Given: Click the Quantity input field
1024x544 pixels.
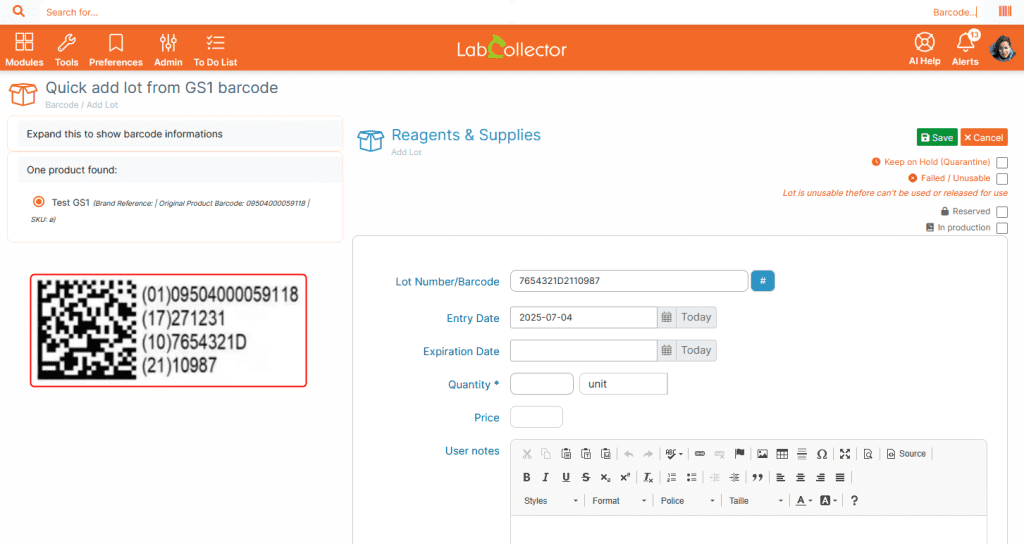Looking at the screenshot, I should [x=541, y=384].
